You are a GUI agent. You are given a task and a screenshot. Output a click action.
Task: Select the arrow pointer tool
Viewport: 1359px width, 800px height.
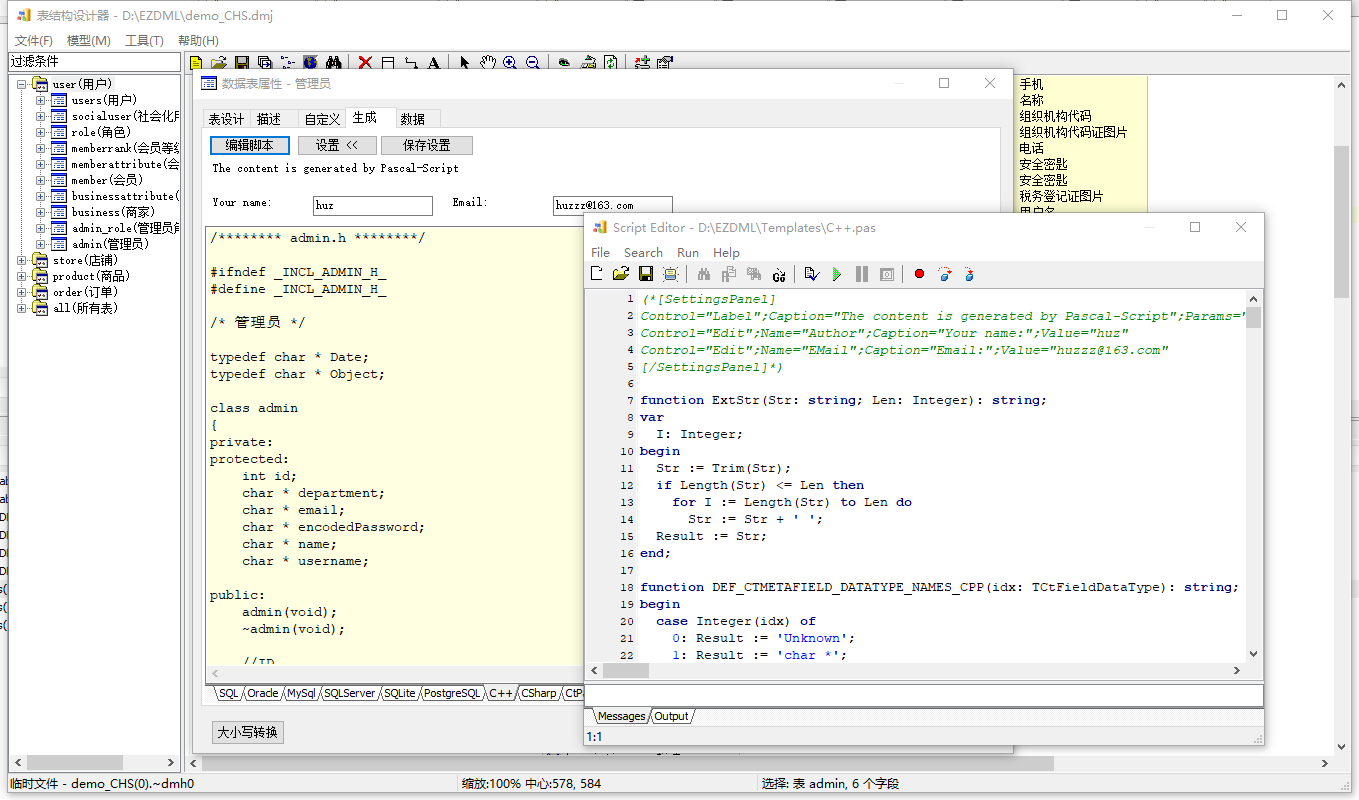click(x=464, y=62)
